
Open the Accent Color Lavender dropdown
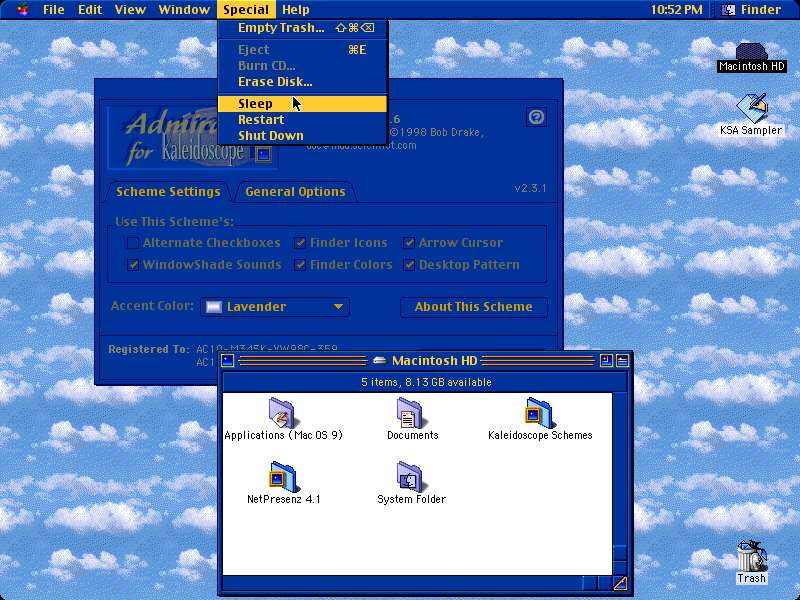click(275, 307)
